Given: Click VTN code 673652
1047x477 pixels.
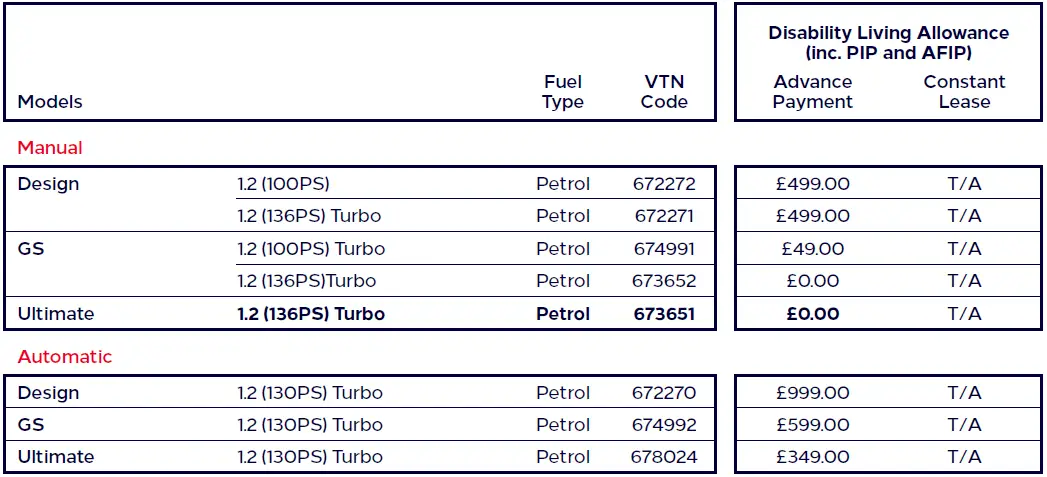Looking at the screenshot, I should (x=664, y=281).
